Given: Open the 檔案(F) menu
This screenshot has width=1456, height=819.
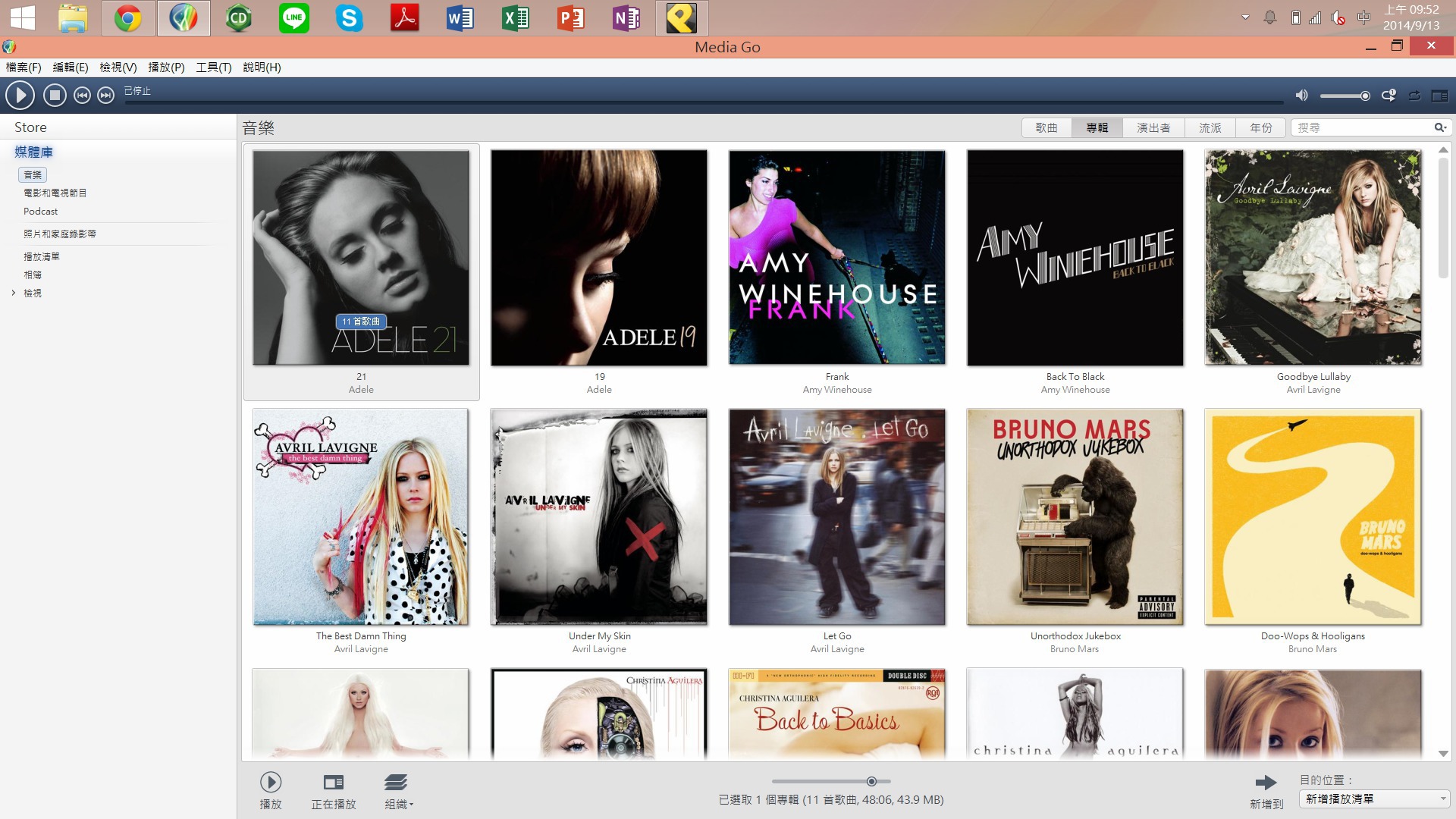Looking at the screenshot, I should (24, 67).
